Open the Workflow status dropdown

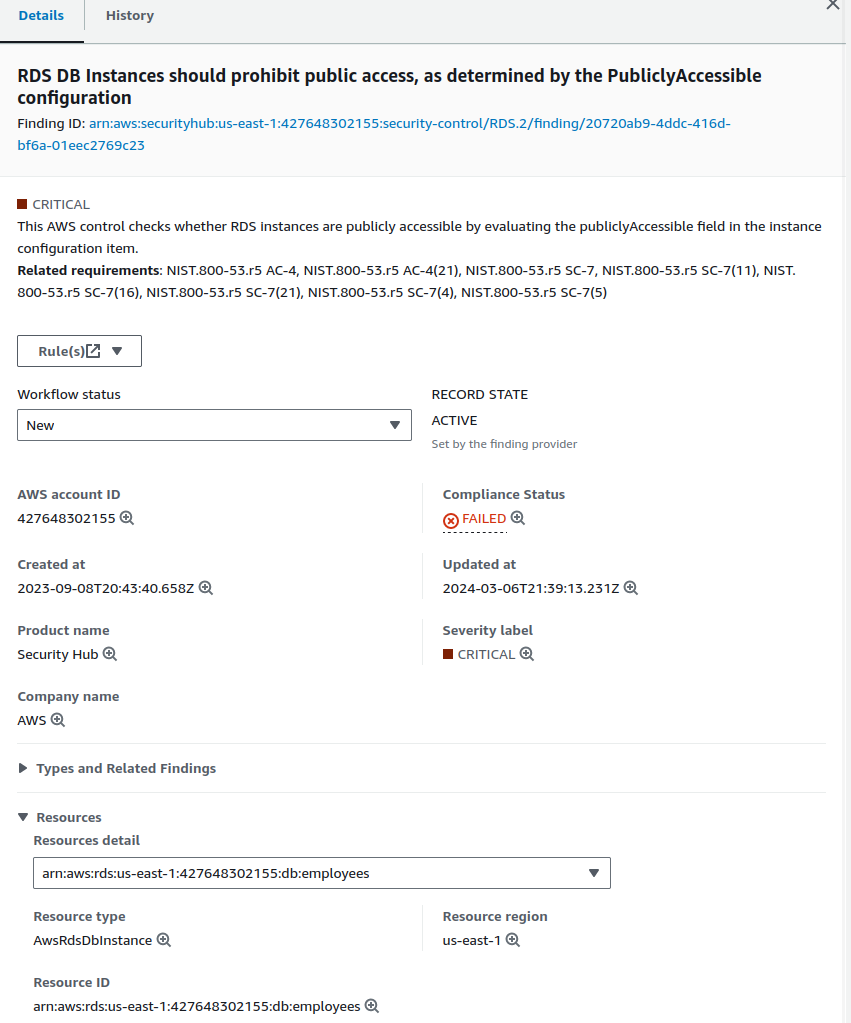(x=214, y=425)
